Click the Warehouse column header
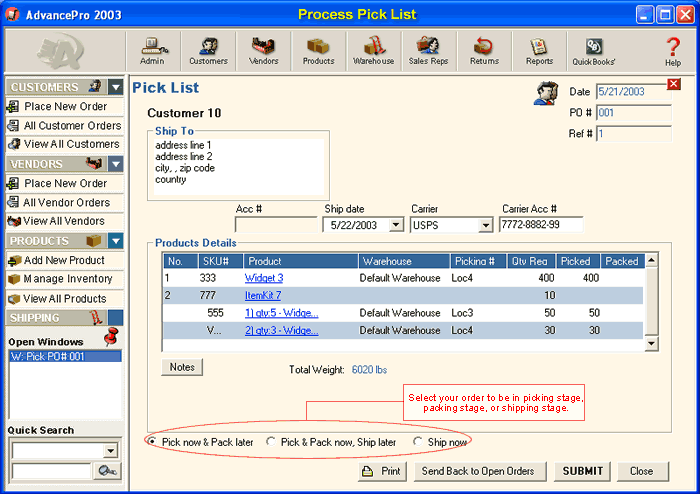Screen dimensions: 700x494 click(404, 261)
